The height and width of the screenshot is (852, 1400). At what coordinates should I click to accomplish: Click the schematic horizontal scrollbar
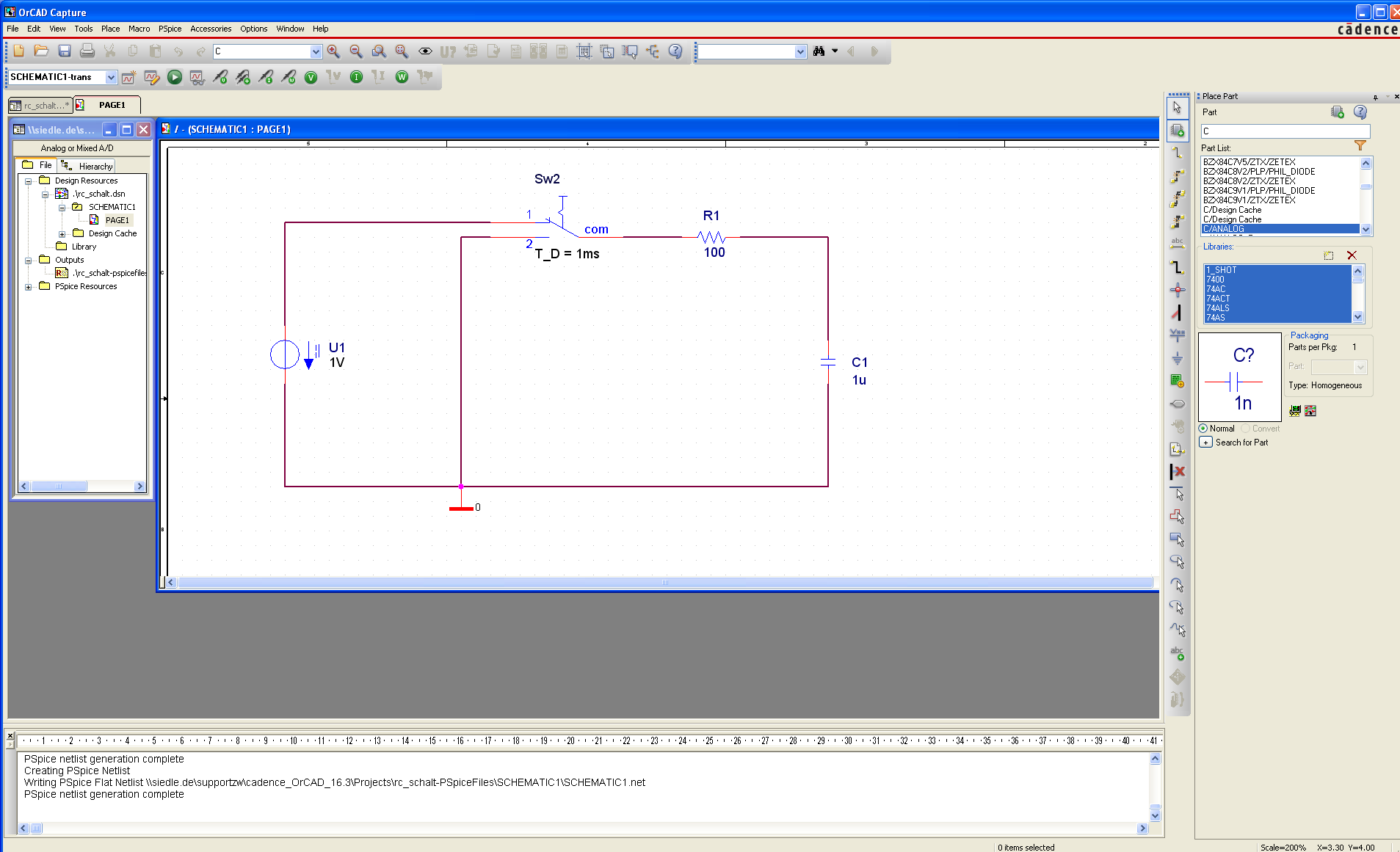[665, 583]
